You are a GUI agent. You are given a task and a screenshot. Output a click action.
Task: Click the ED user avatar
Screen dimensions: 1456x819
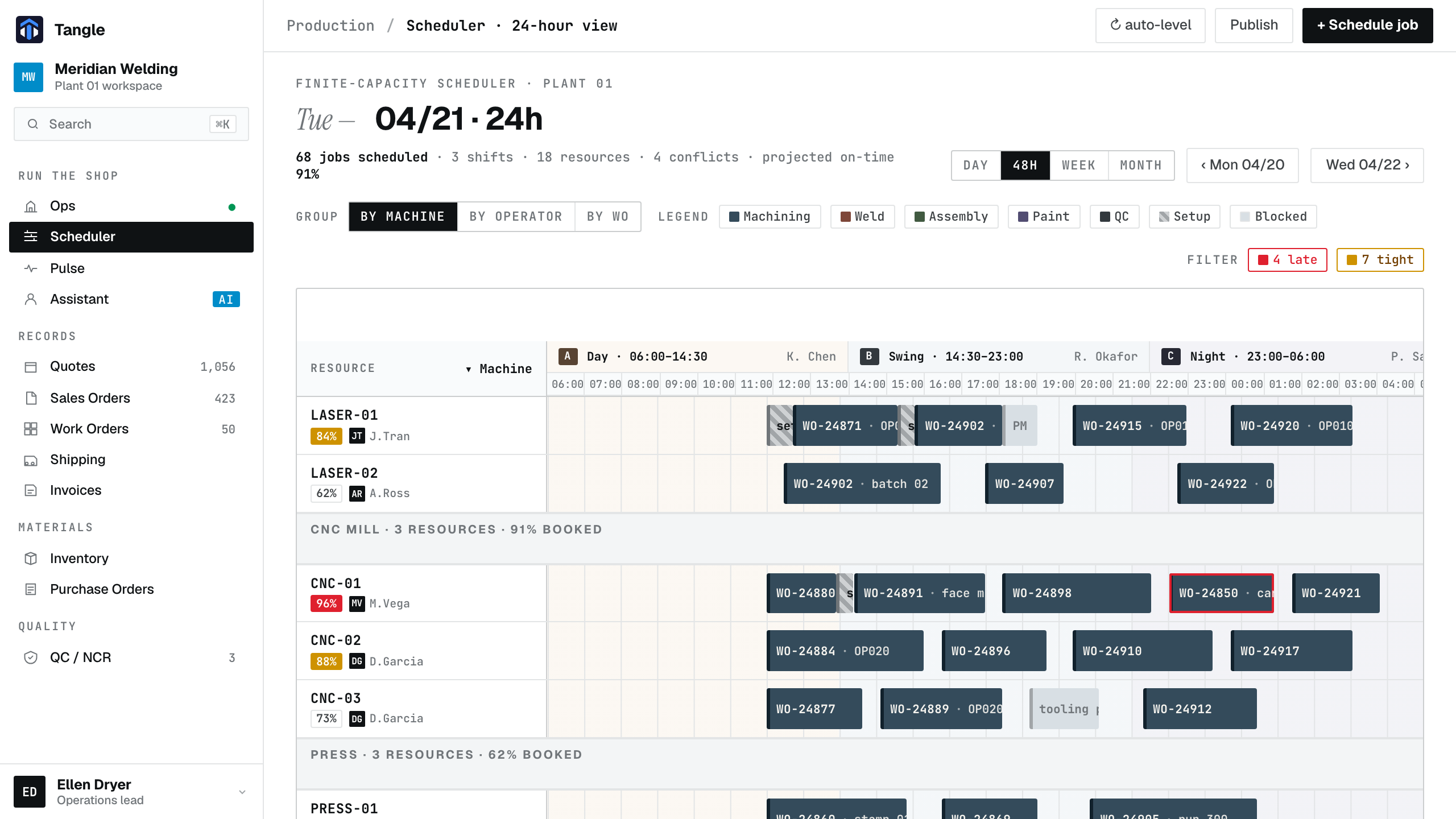pyautogui.click(x=30, y=792)
